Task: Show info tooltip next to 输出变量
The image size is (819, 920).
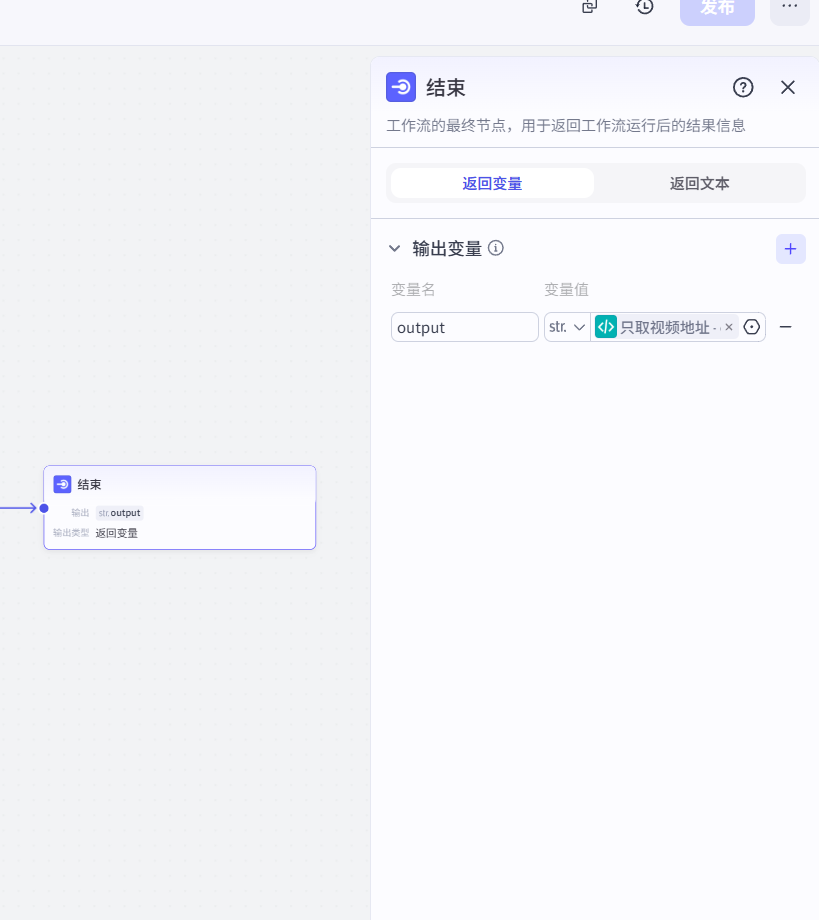Action: coord(496,248)
